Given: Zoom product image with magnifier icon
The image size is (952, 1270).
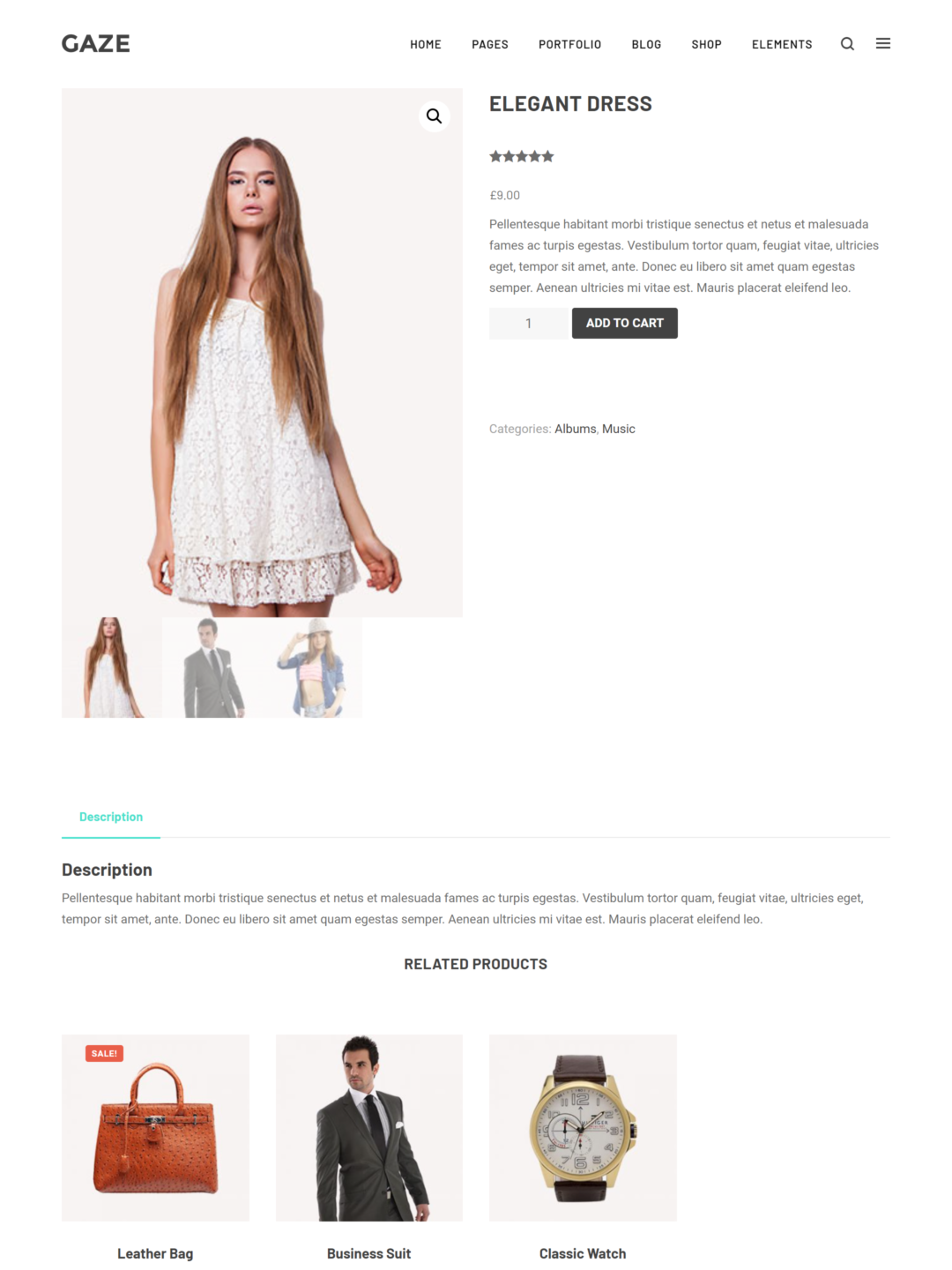Looking at the screenshot, I should 435,116.
